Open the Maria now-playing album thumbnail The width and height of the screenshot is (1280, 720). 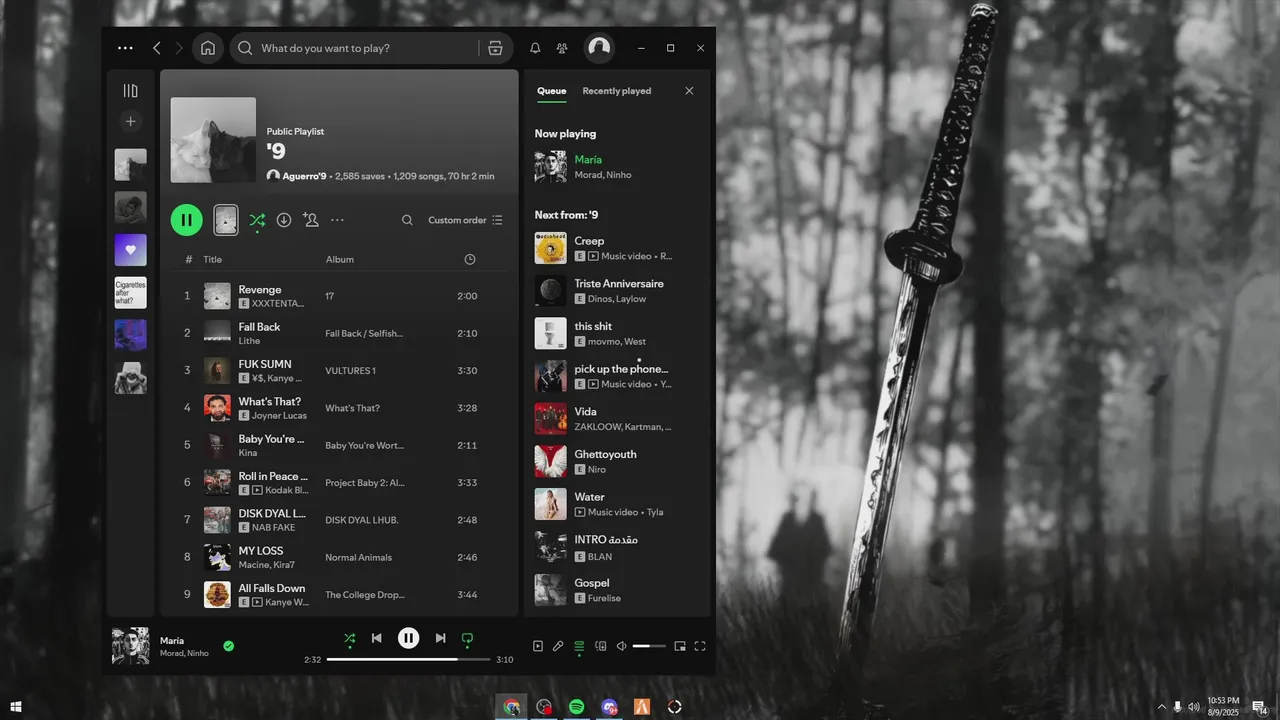pos(131,646)
